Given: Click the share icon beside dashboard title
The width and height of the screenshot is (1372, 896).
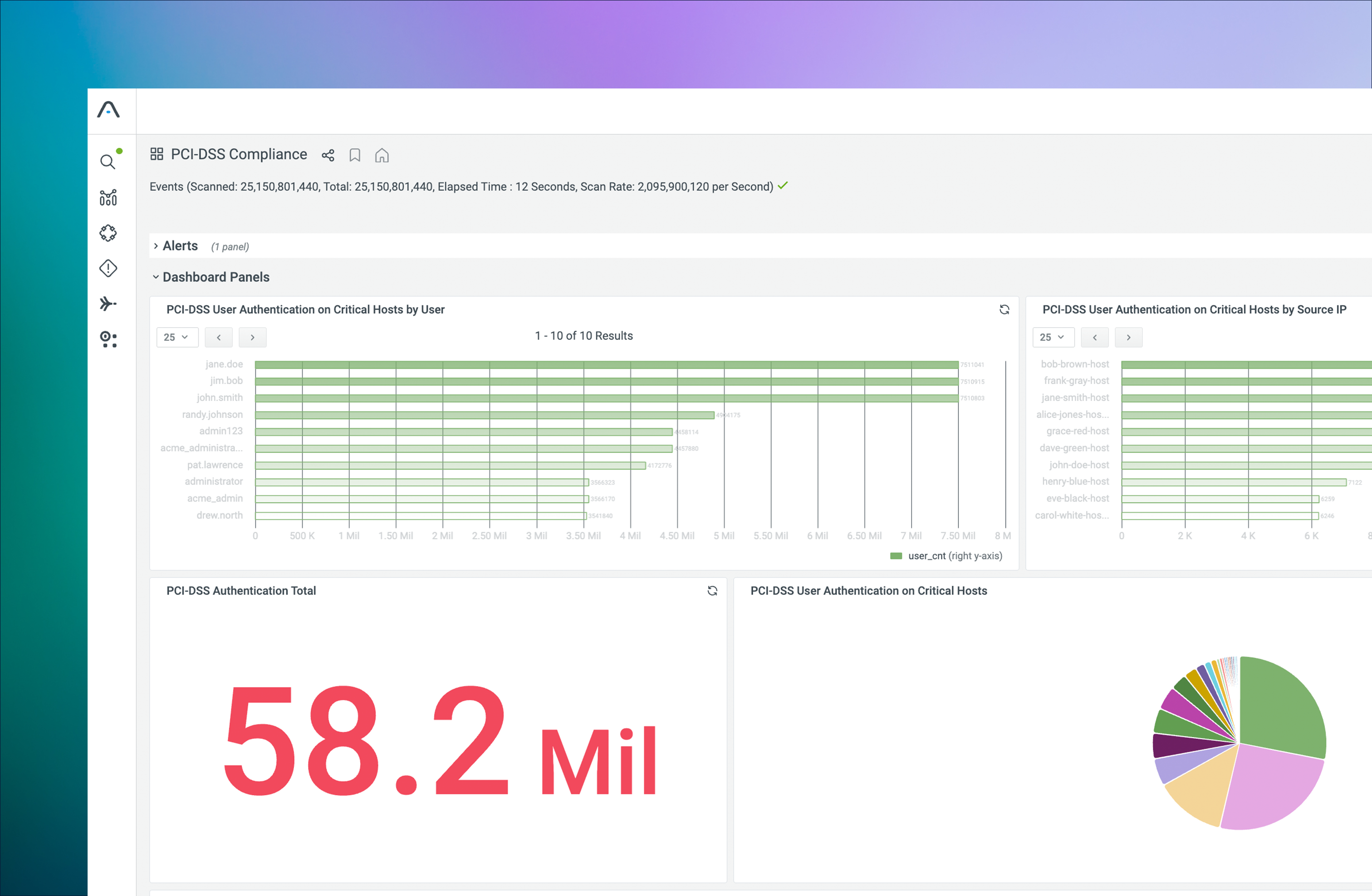Looking at the screenshot, I should click(328, 155).
